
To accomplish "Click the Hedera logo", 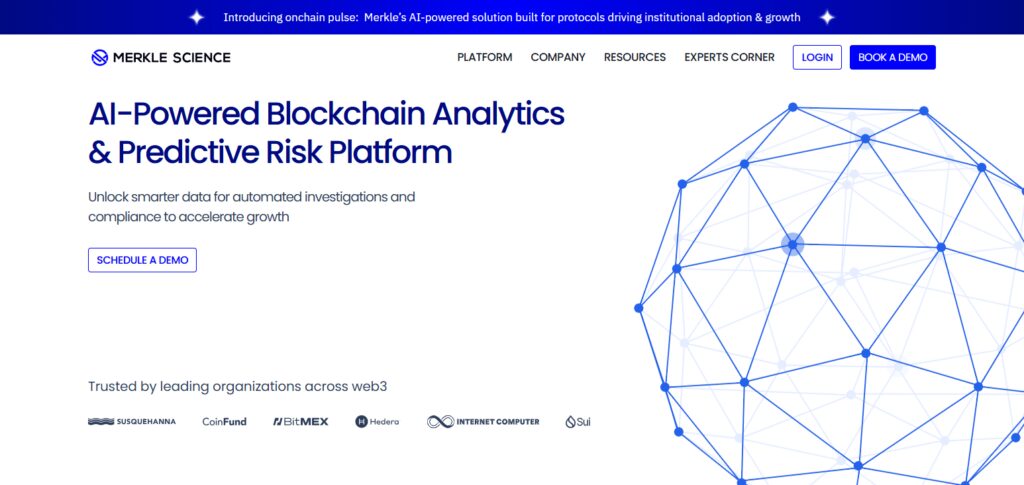I will pos(377,422).
